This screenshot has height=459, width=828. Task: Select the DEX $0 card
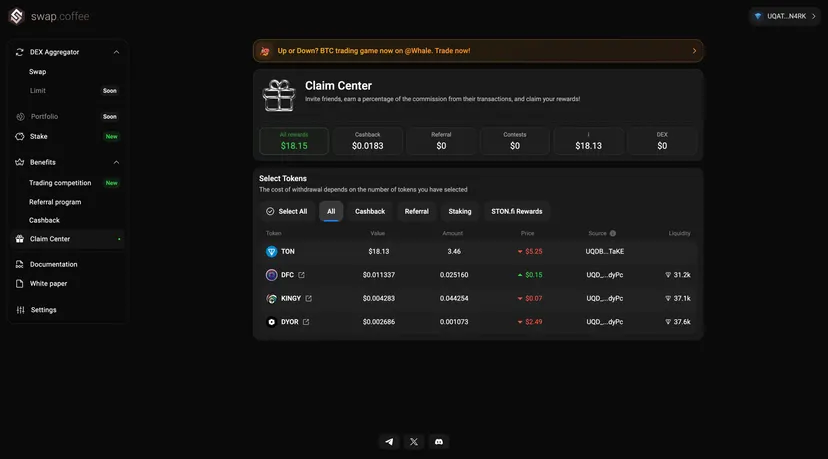[662, 141]
